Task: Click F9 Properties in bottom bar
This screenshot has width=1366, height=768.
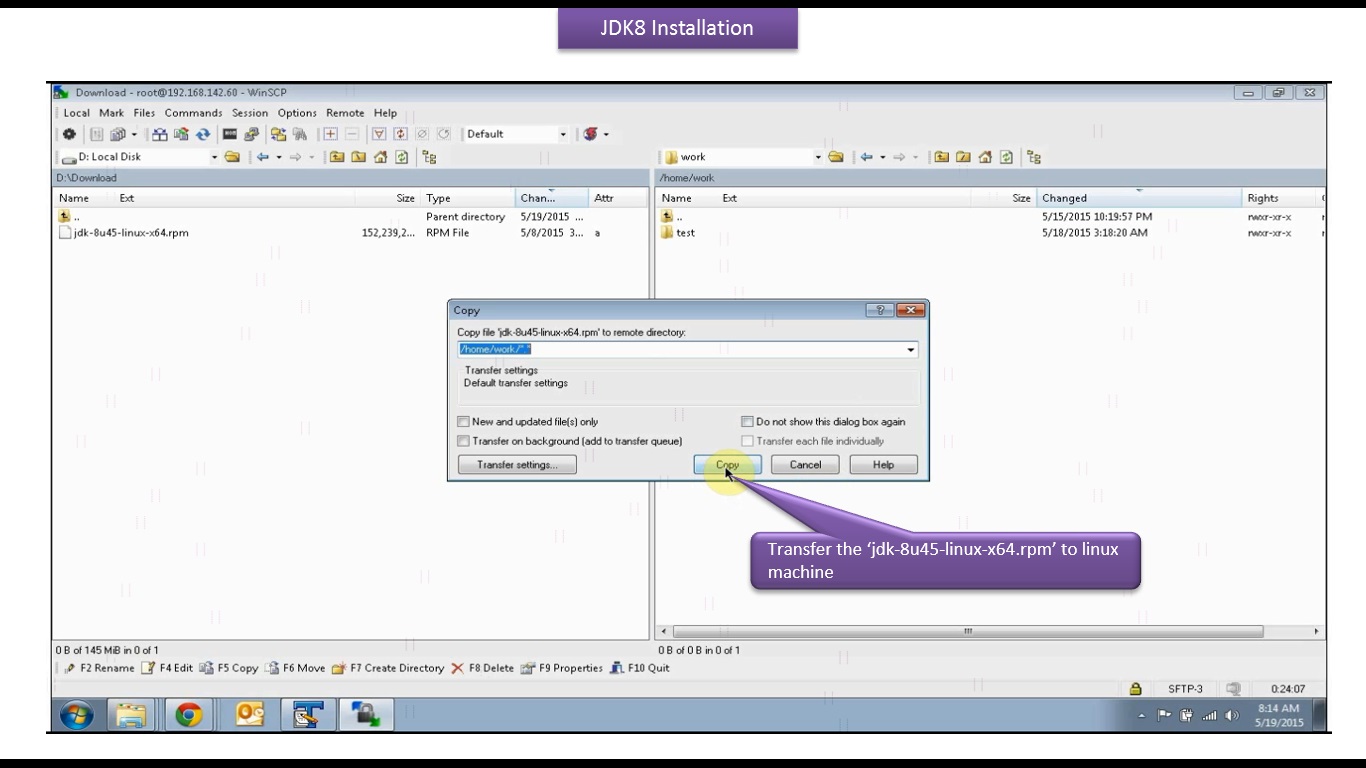Action: (x=562, y=668)
